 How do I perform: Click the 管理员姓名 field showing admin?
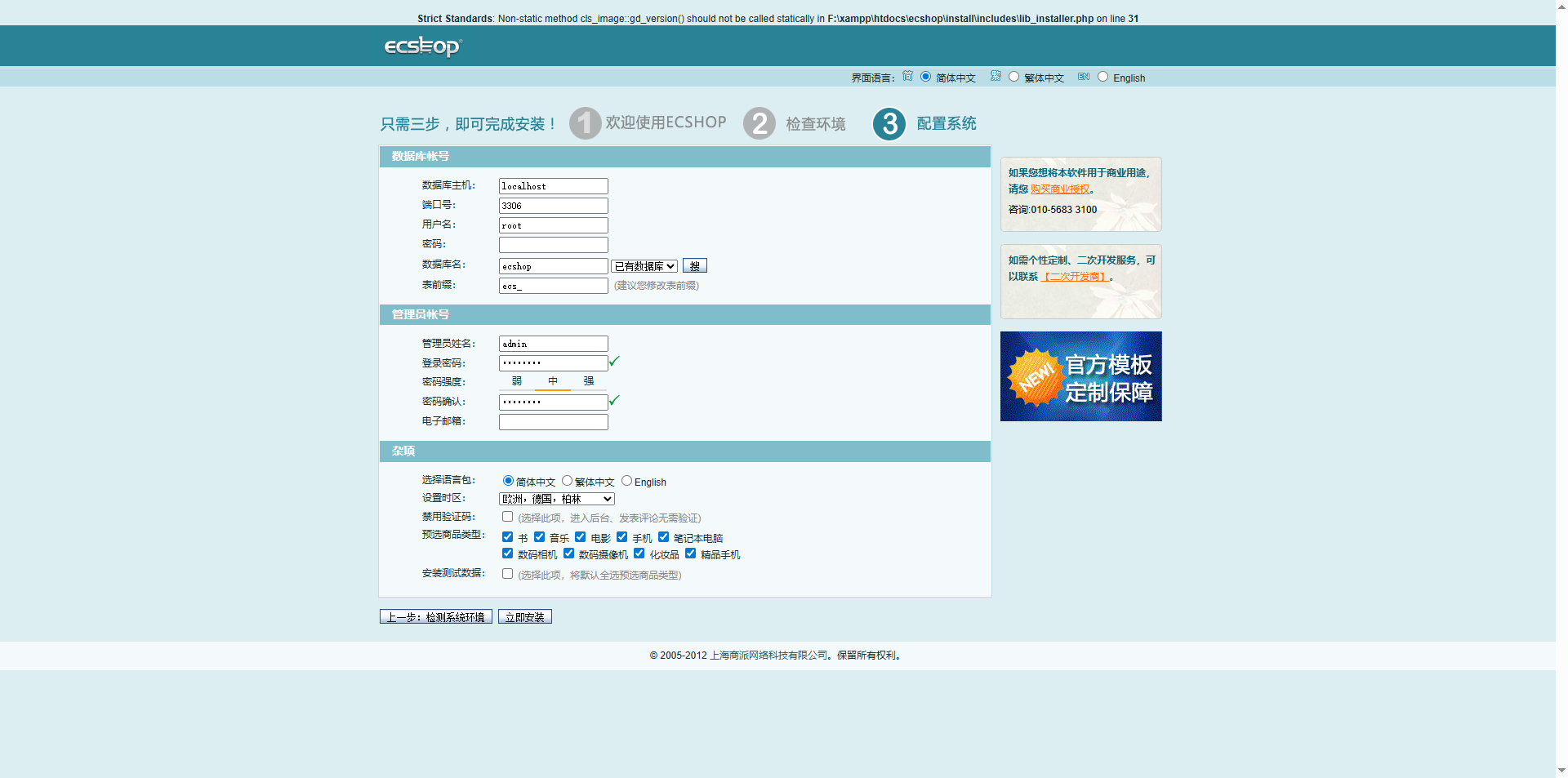[x=553, y=344]
